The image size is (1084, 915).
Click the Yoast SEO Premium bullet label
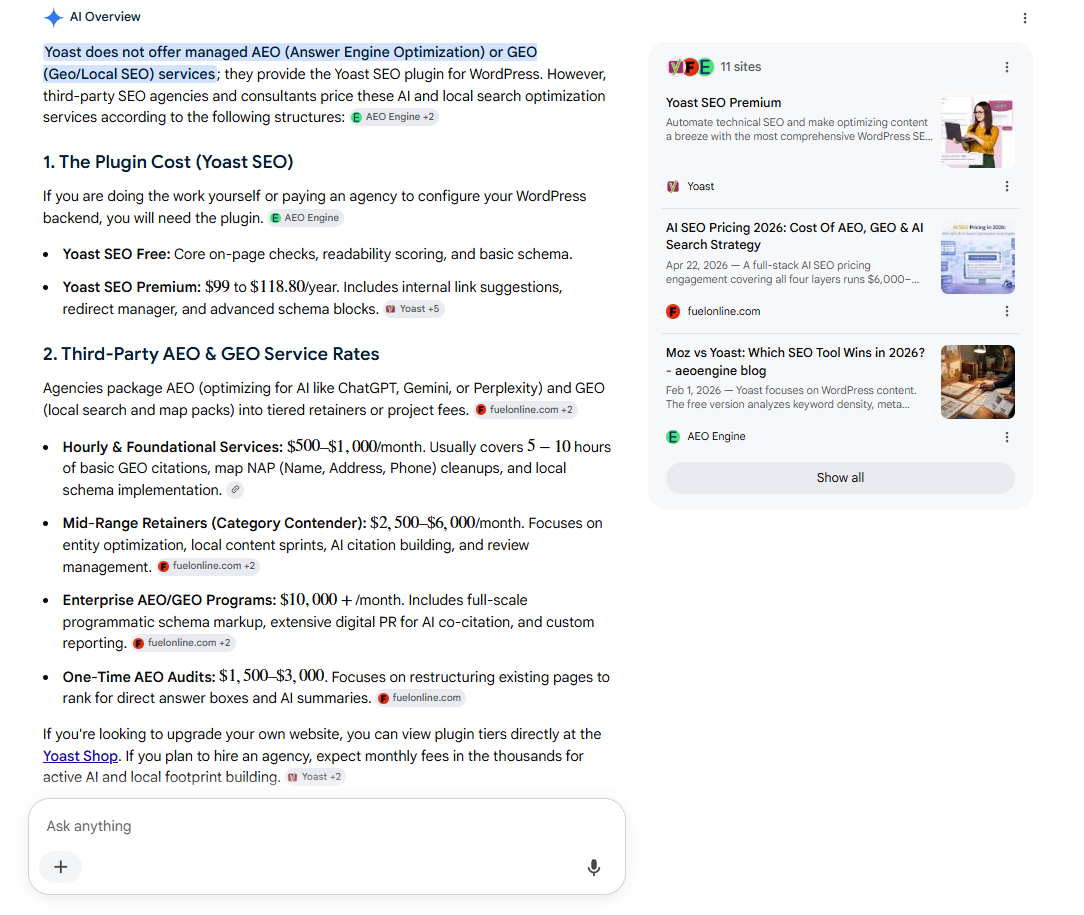click(x=131, y=287)
